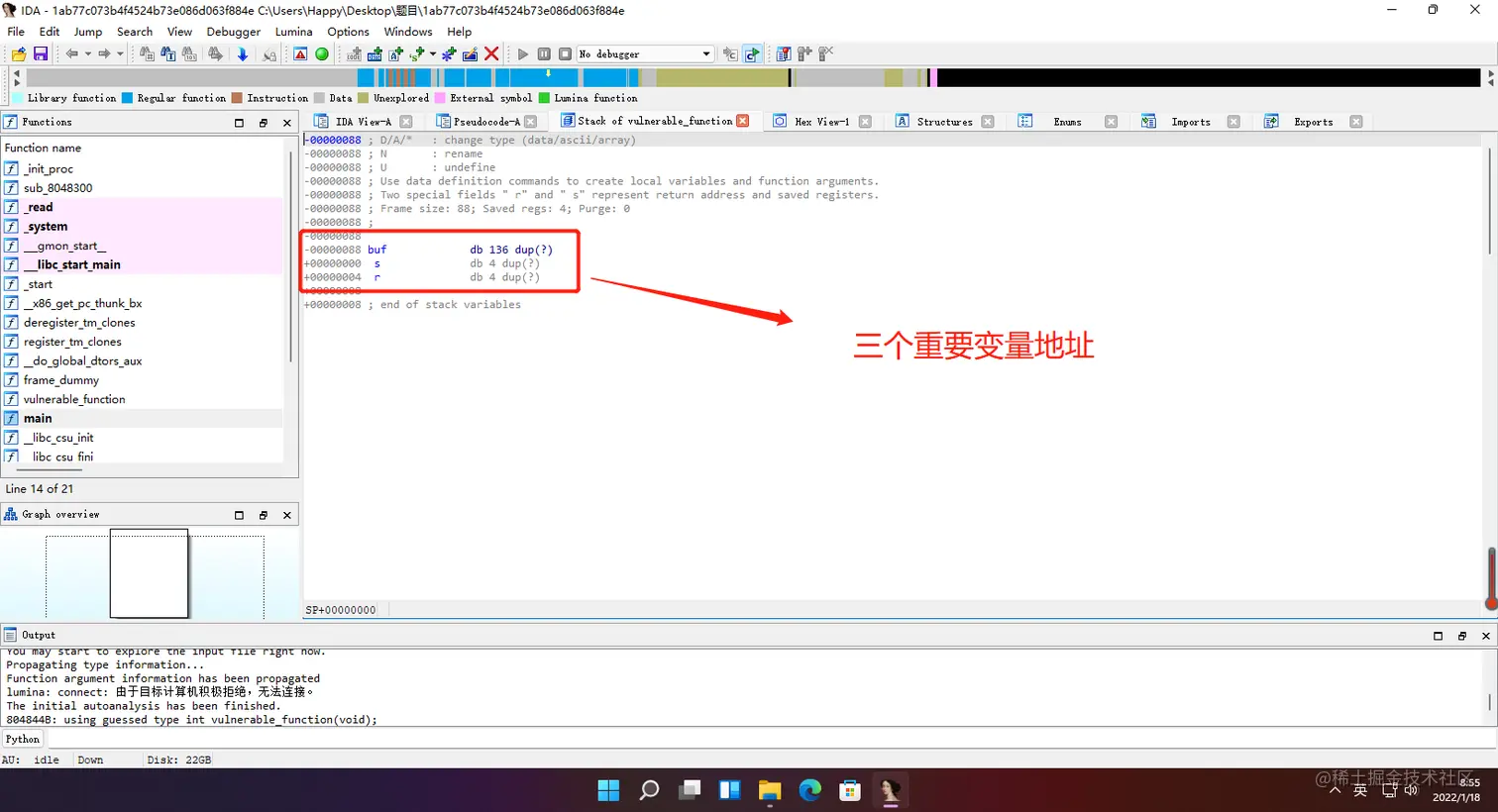Switch to the Enums tab
This screenshot has width=1498, height=812.
point(1067,122)
